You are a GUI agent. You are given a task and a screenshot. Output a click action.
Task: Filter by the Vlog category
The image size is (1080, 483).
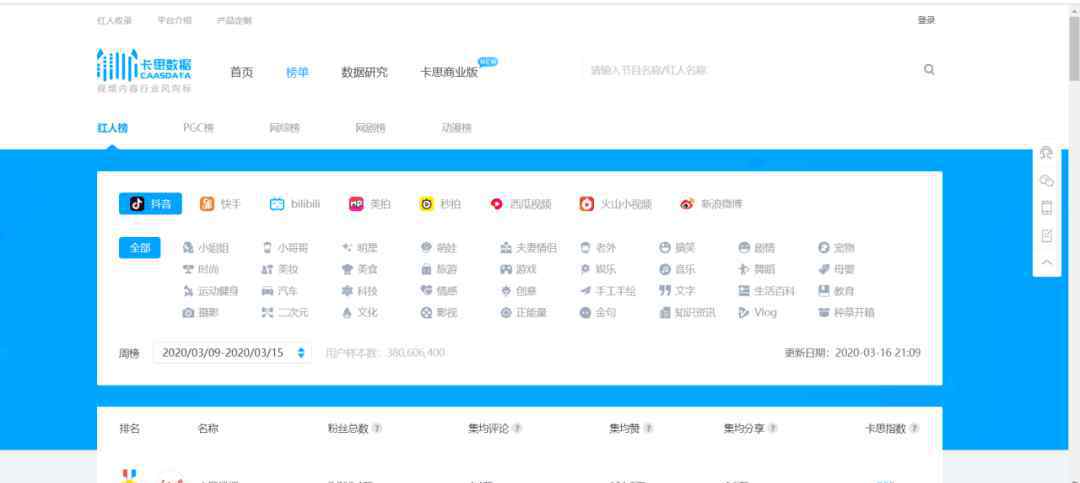pyautogui.click(x=757, y=313)
